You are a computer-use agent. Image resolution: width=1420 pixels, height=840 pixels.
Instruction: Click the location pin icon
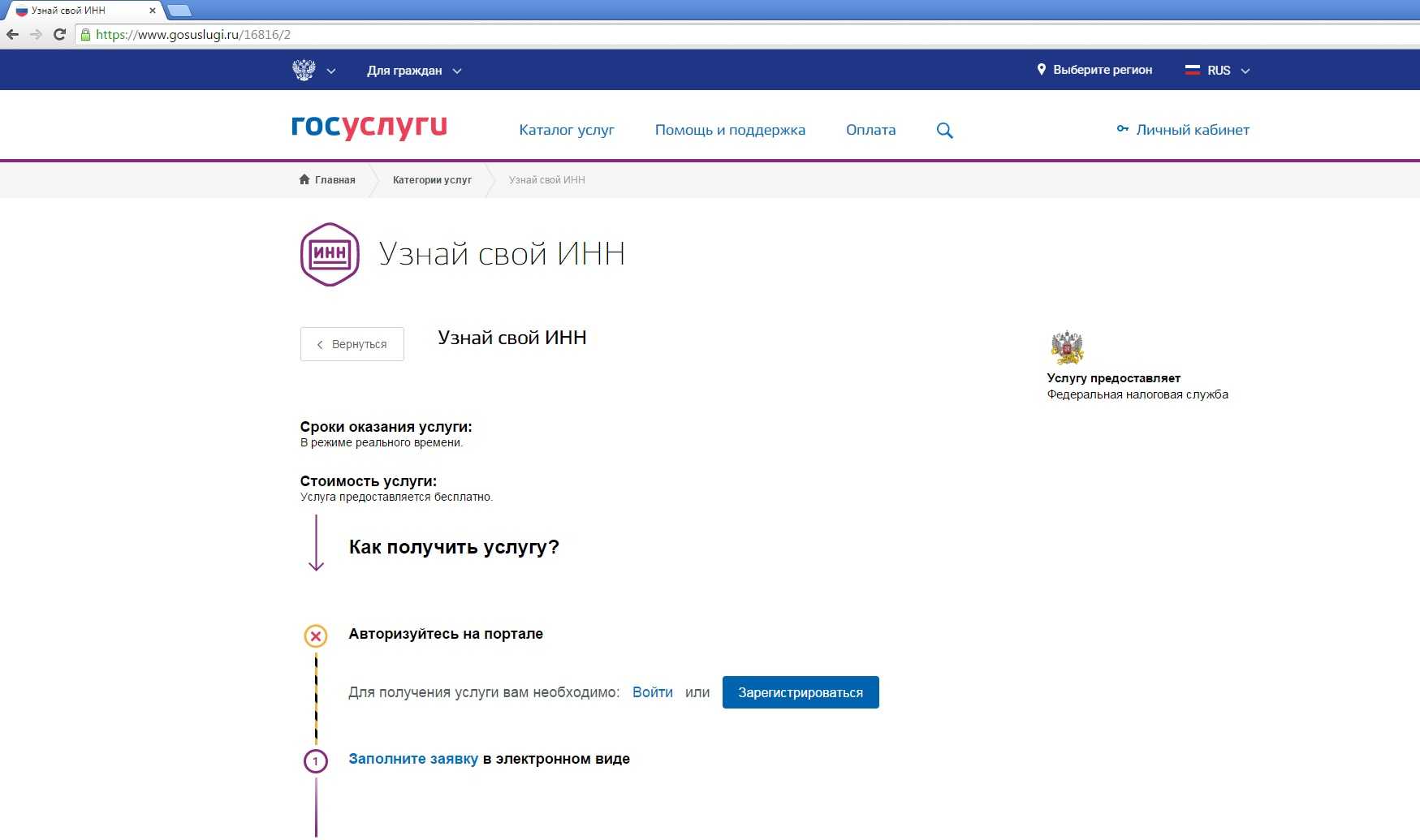coord(1042,70)
